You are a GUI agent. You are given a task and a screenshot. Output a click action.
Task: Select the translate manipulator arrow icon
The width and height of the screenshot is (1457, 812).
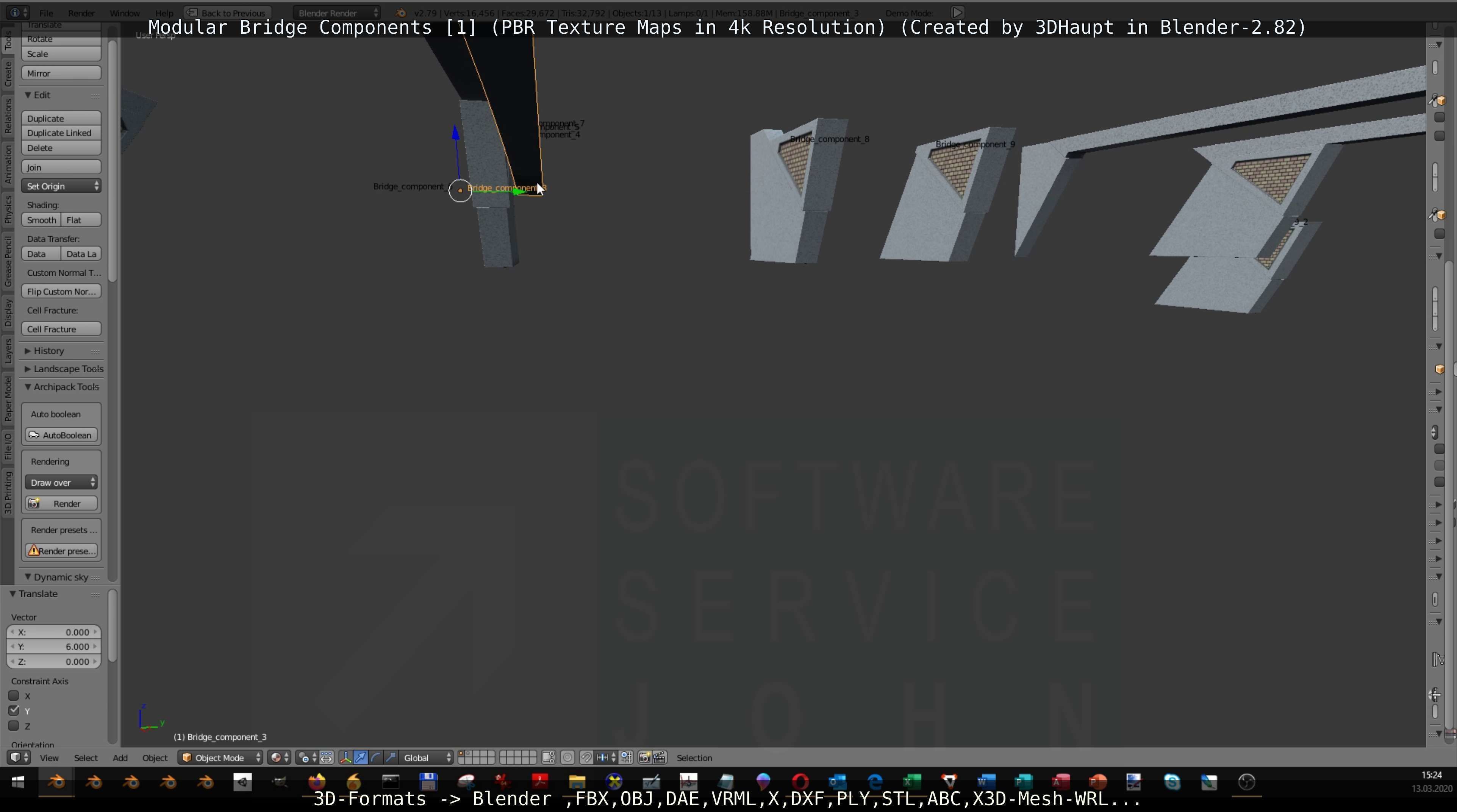[360, 758]
